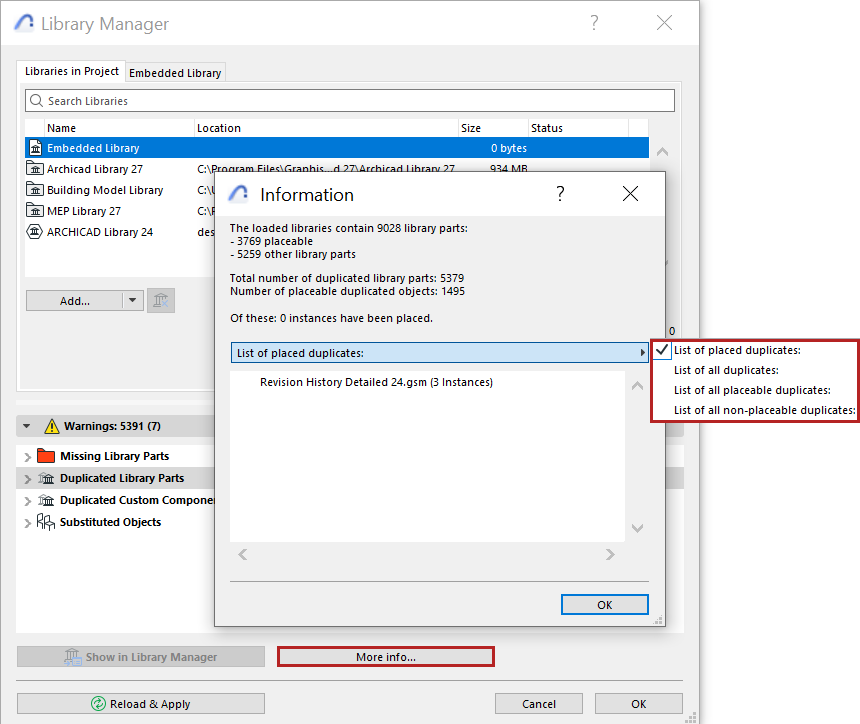Viewport: 860px width, 724px height.
Task: Select the Archicad Library 27 row name
Action: pos(95,169)
